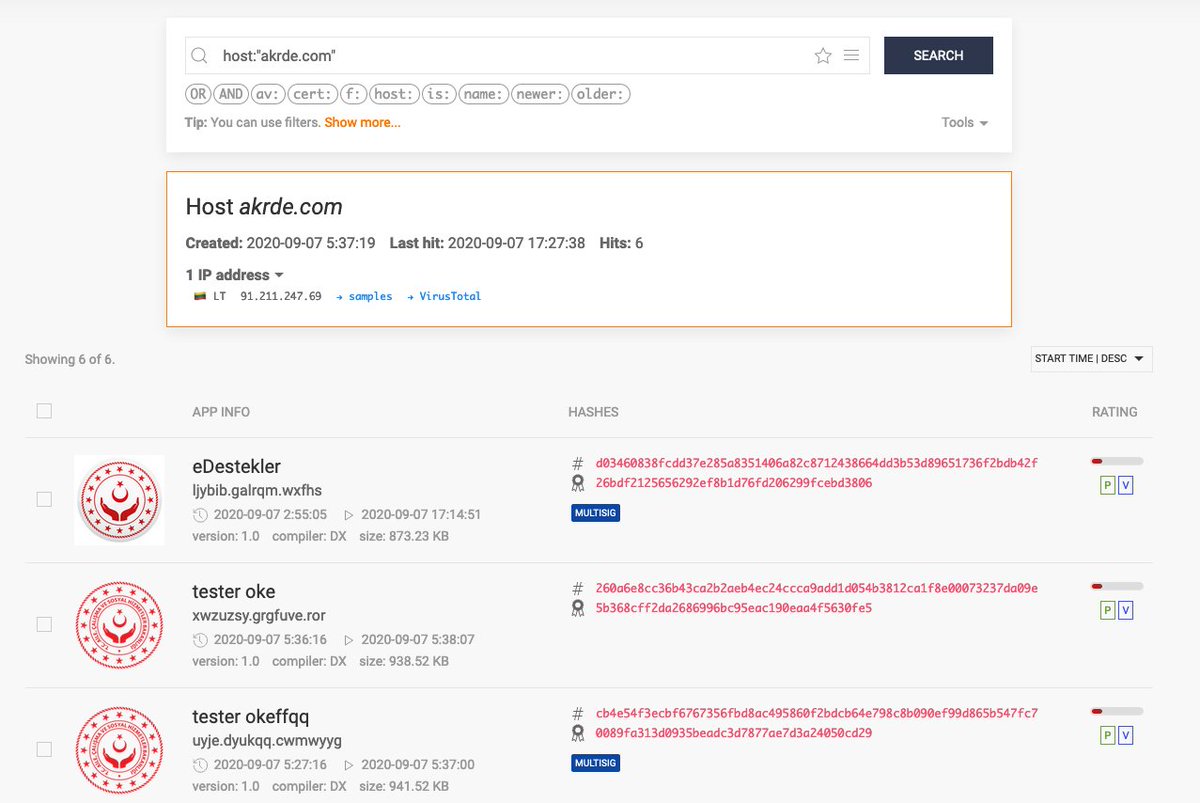Click the rating bar for tester oke
The image size is (1200, 803).
tap(1117, 586)
